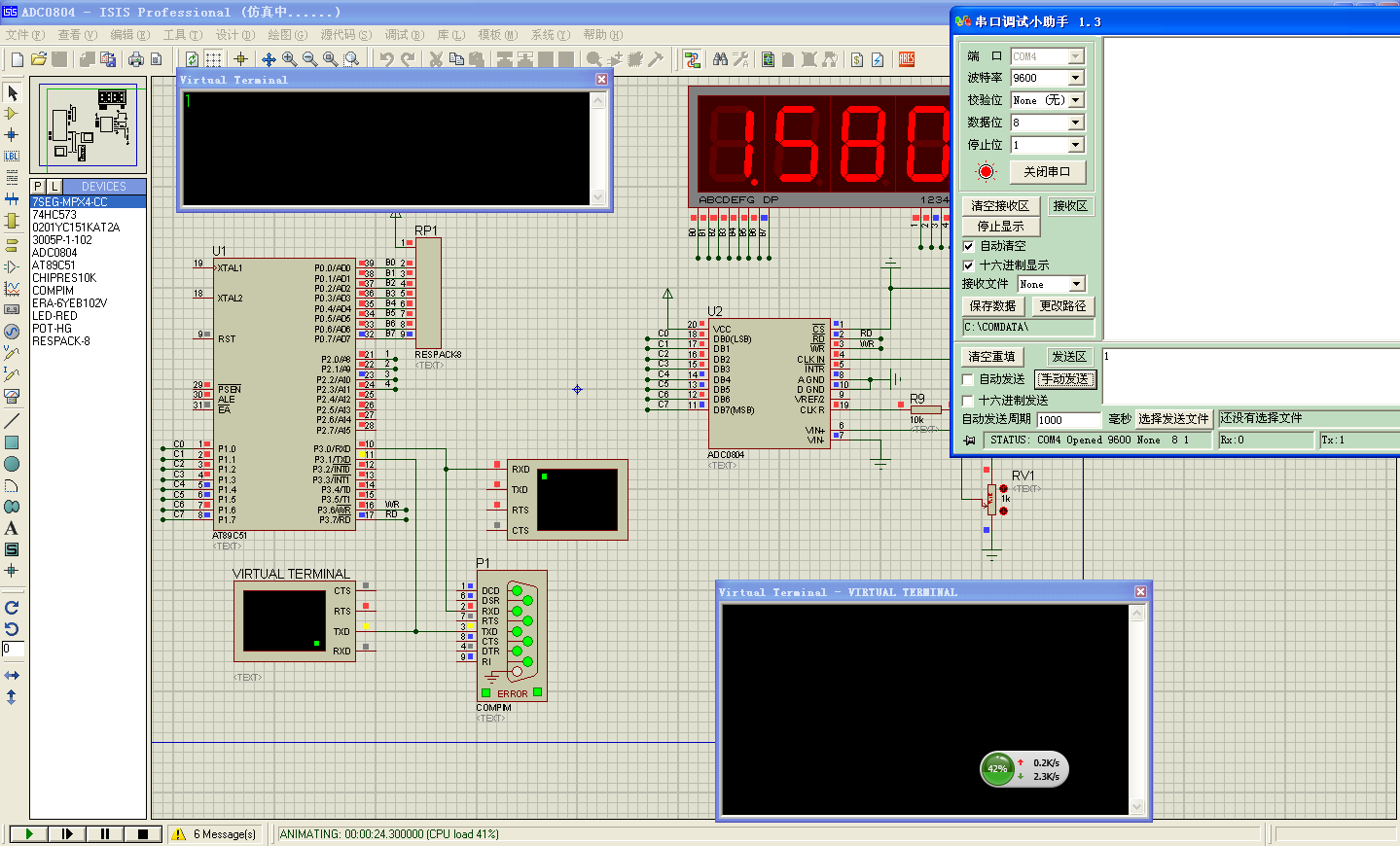Image resolution: width=1400 pixels, height=846 pixels.
Task: Select the Virtual Instruments tool
Action: tap(12, 396)
